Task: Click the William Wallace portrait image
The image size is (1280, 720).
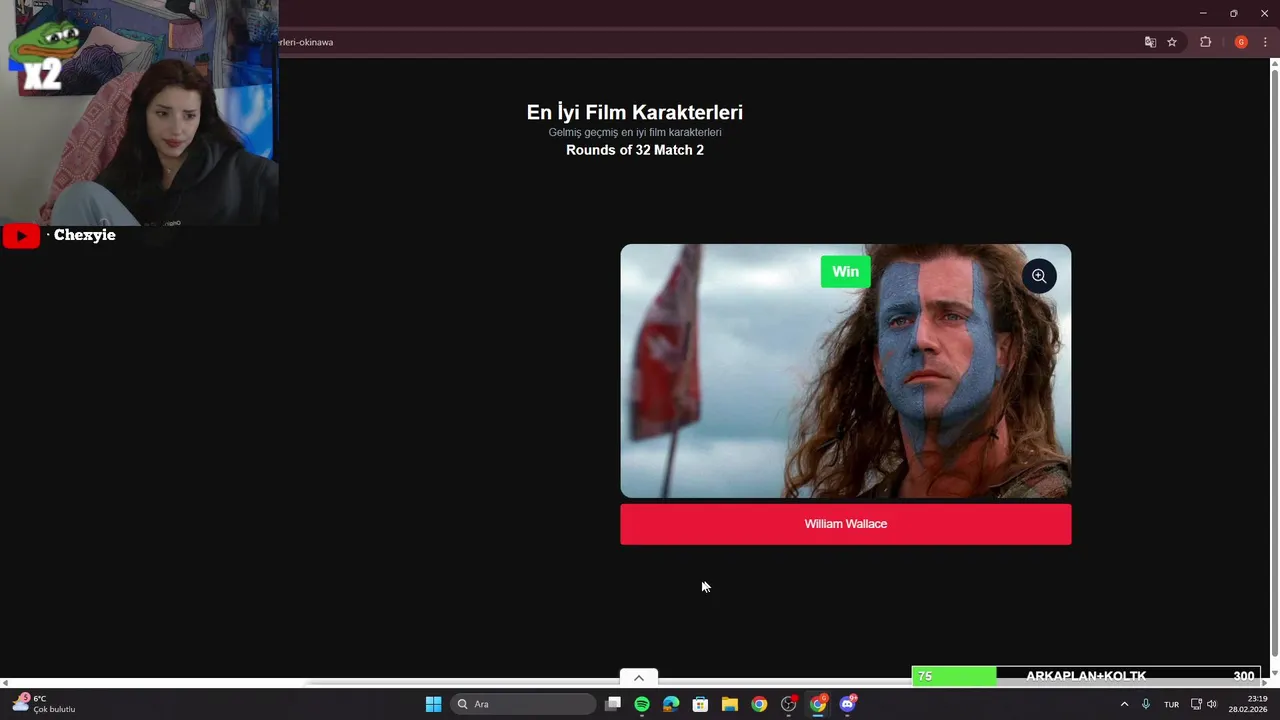Action: (x=846, y=371)
